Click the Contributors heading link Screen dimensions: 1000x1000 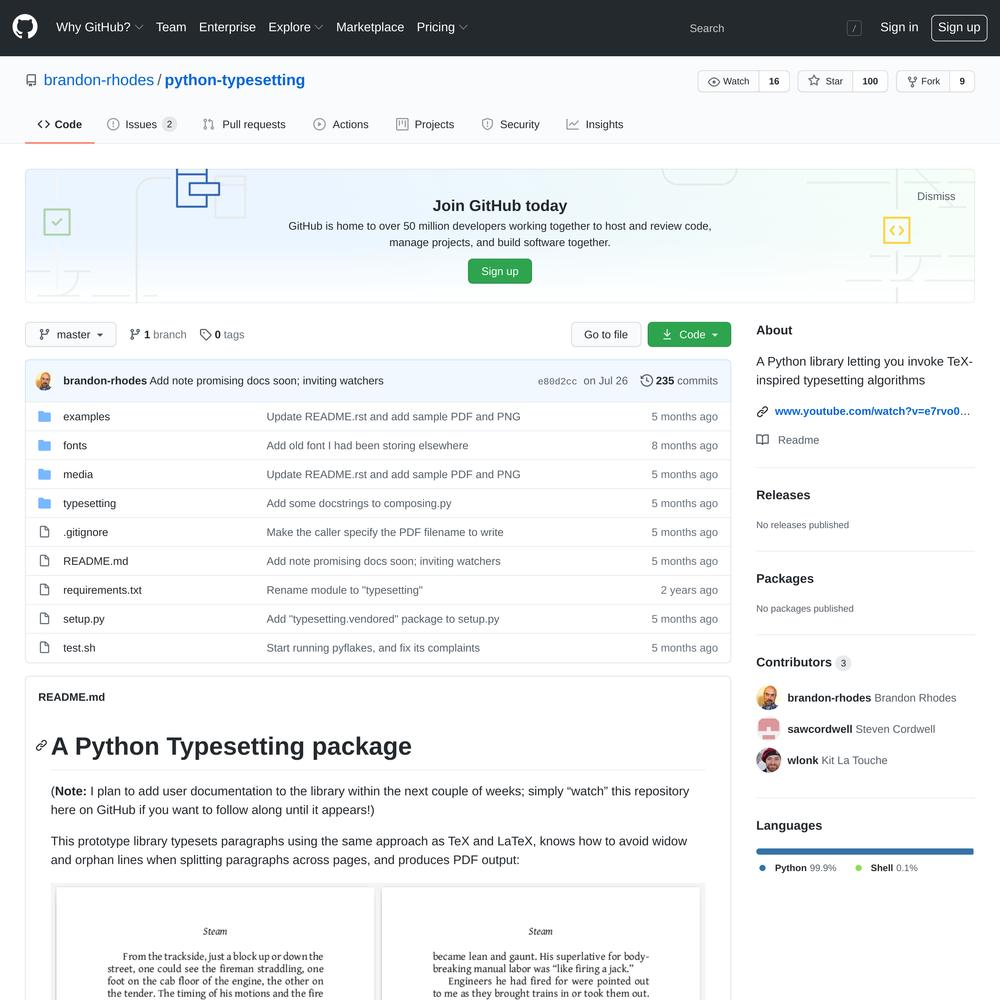[803, 663]
